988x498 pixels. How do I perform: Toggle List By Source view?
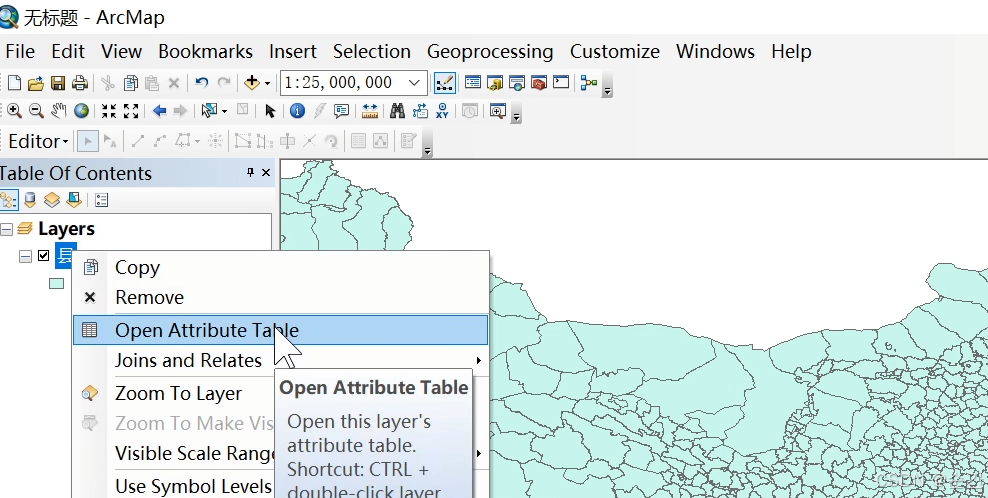point(30,200)
